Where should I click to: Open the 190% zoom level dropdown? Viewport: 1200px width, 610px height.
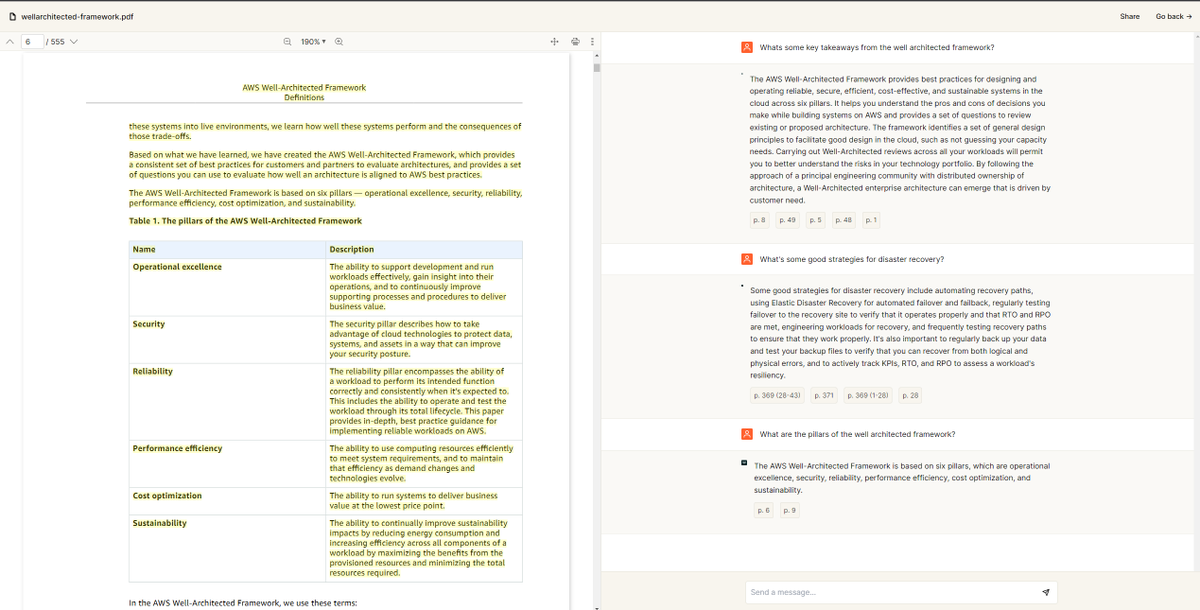(x=314, y=41)
